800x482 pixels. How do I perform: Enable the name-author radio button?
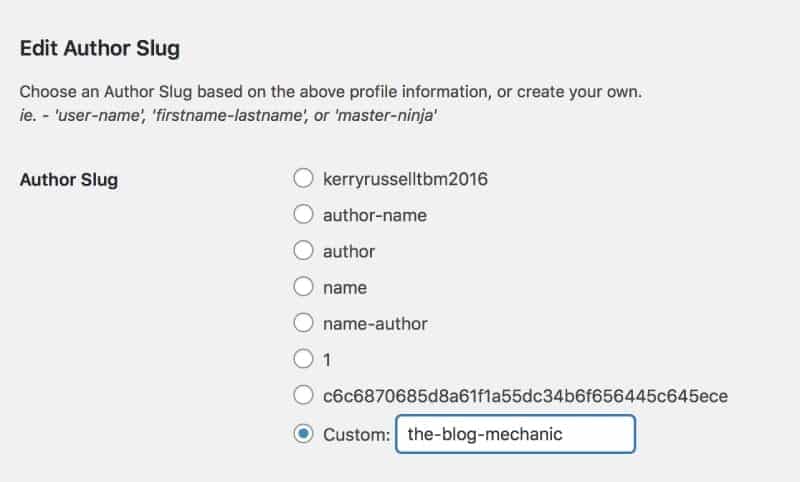(304, 323)
